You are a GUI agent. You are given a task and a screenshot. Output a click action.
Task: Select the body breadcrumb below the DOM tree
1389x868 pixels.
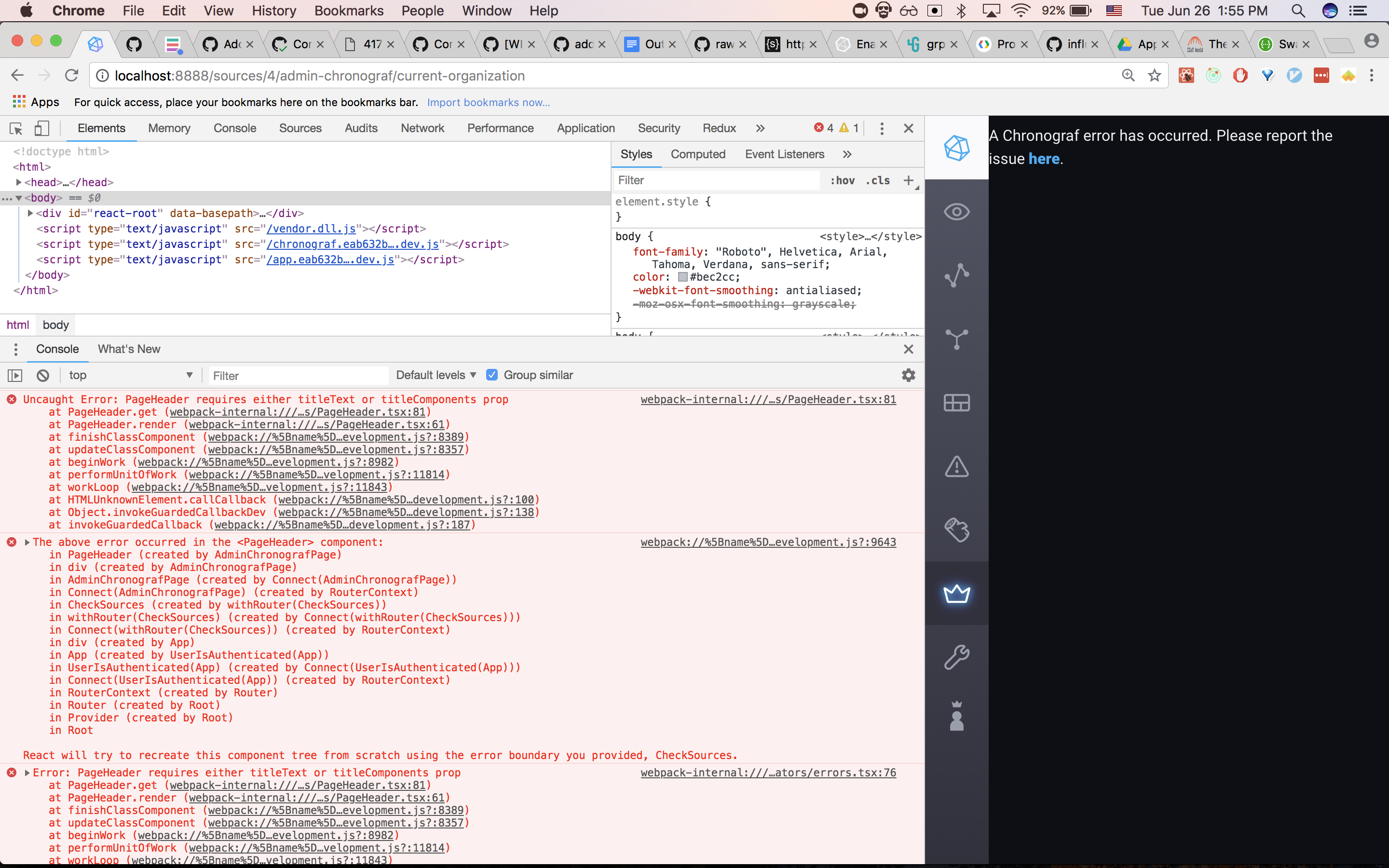(55, 325)
